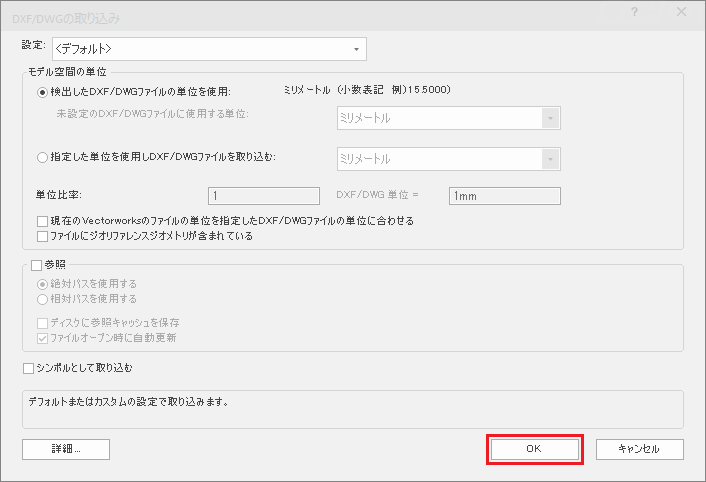The height and width of the screenshot is (482, 706).
Task: Click the DXF/DWG 単位 1mm field
Action: click(x=504, y=196)
